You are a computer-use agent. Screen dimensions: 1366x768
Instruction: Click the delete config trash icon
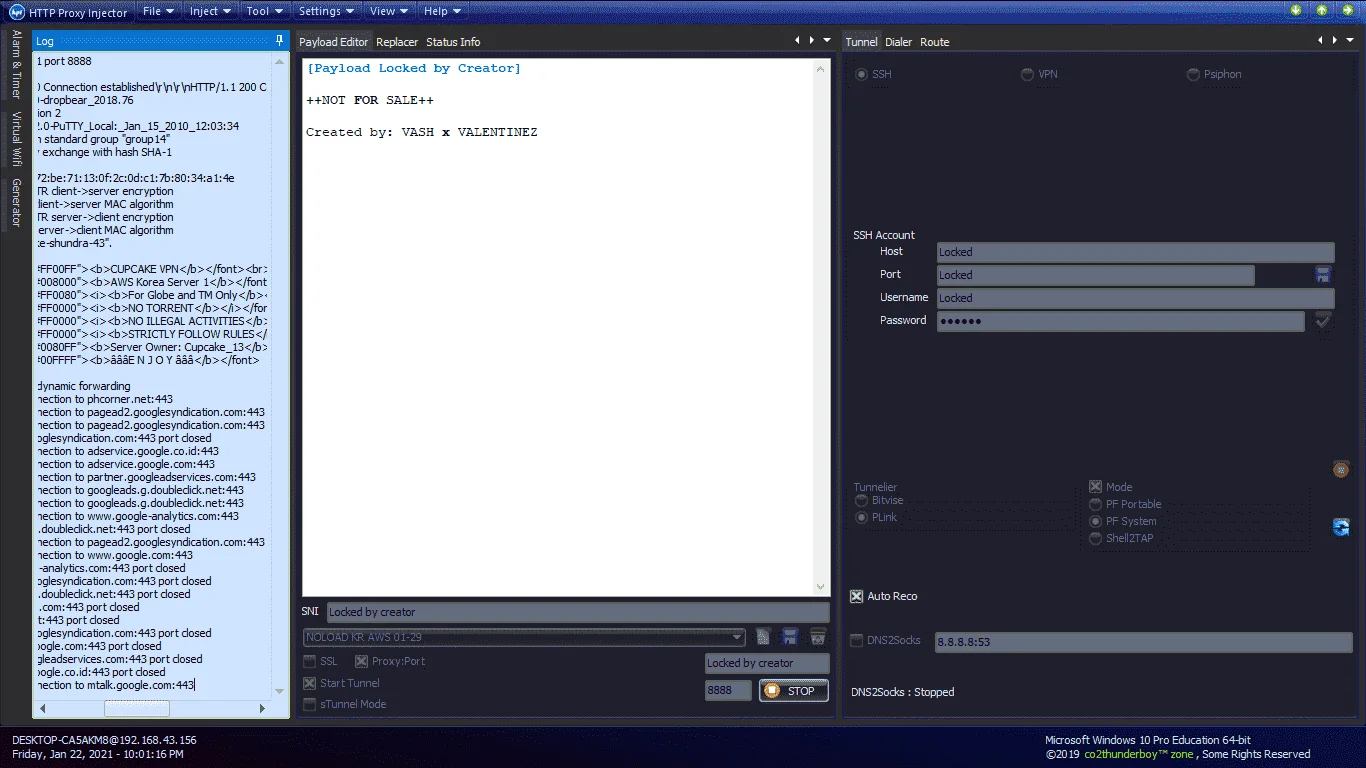818,637
